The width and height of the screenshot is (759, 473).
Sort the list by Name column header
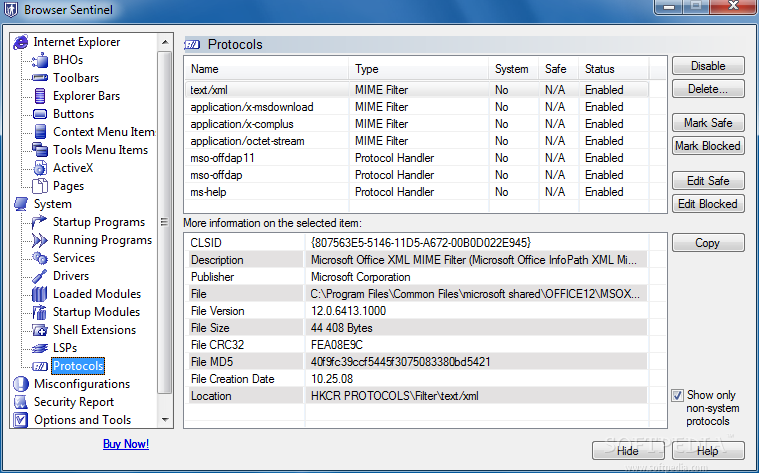tap(267, 69)
